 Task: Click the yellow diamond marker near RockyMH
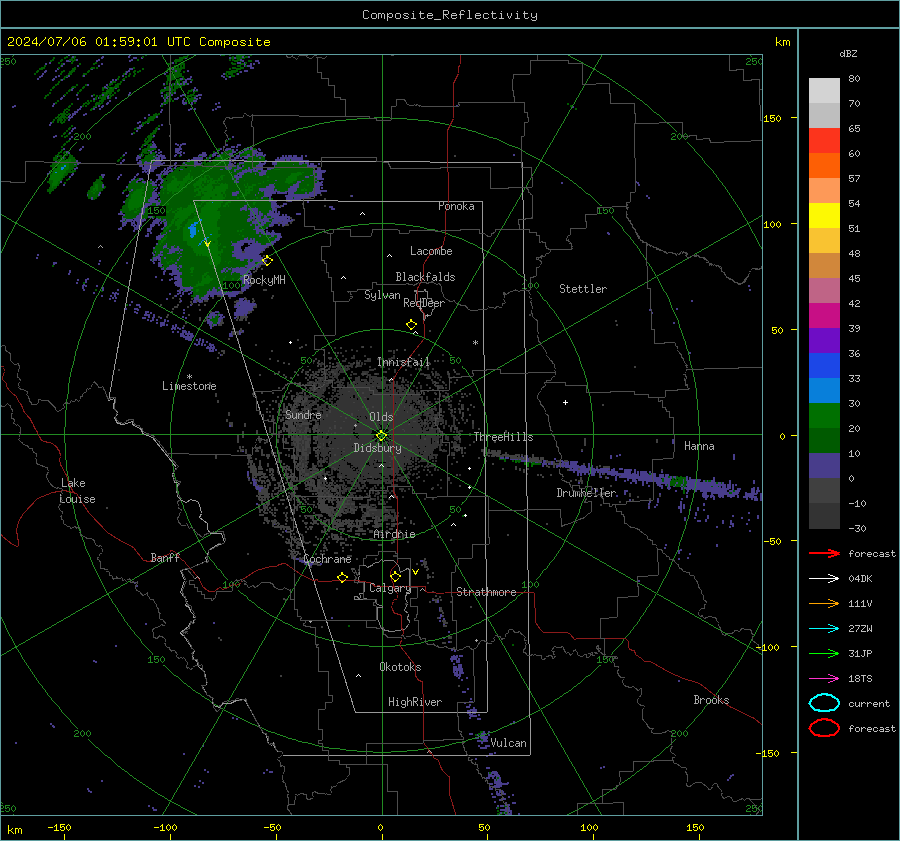pos(267,261)
